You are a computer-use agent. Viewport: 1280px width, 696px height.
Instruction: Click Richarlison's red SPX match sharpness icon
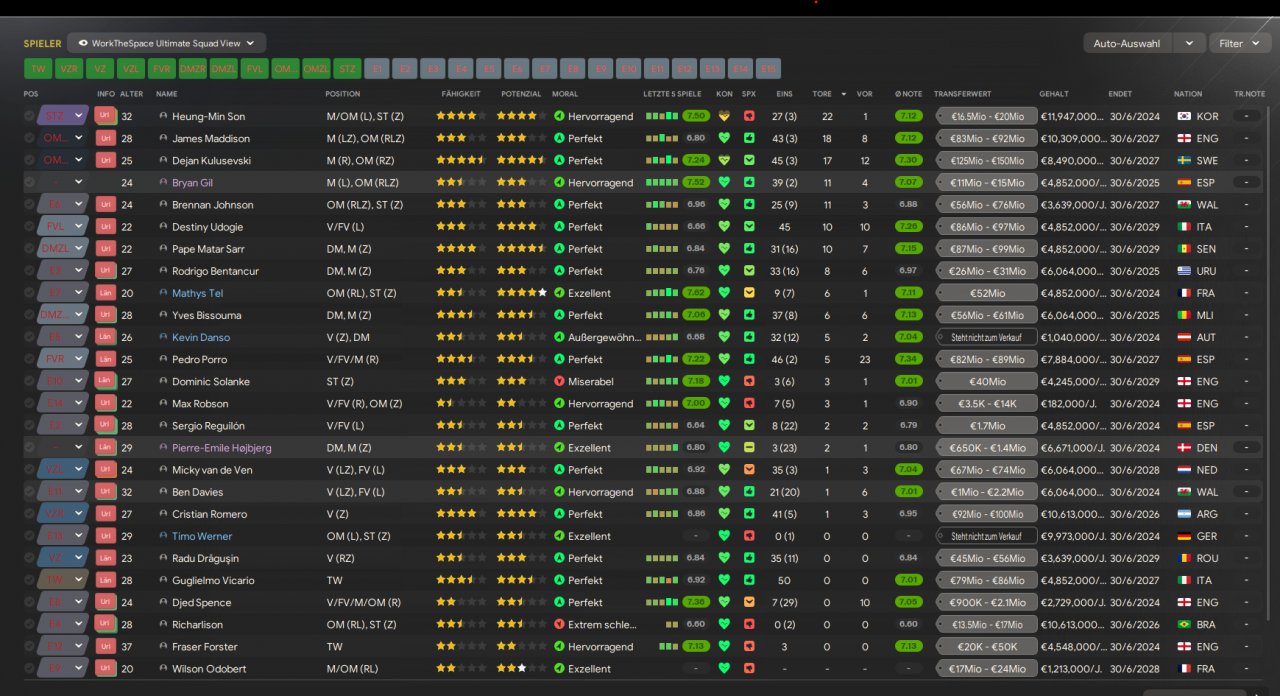click(x=749, y=624)
